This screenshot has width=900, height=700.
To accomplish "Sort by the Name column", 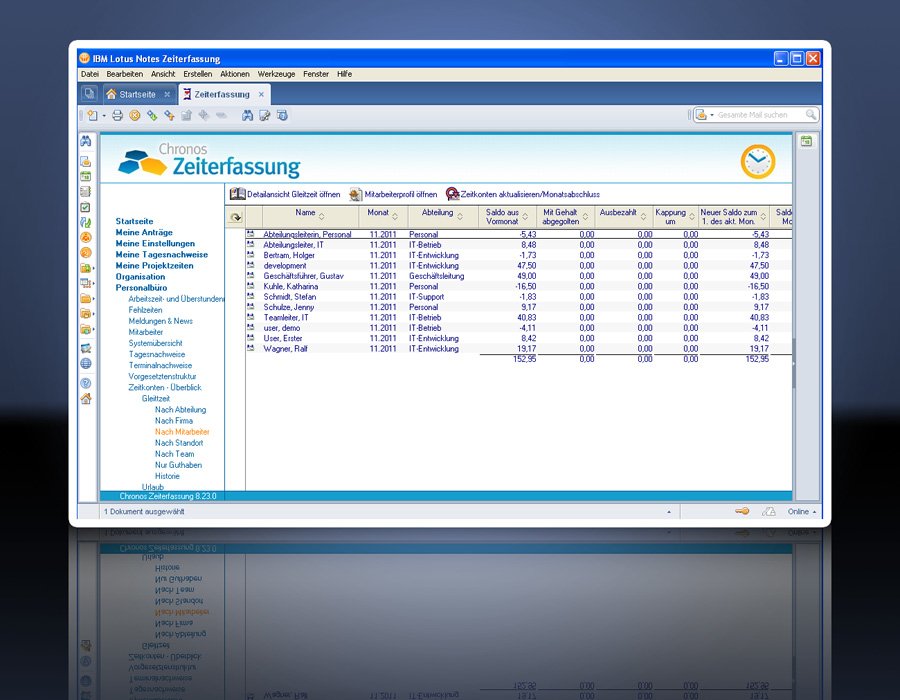I will tap(306, 213).
